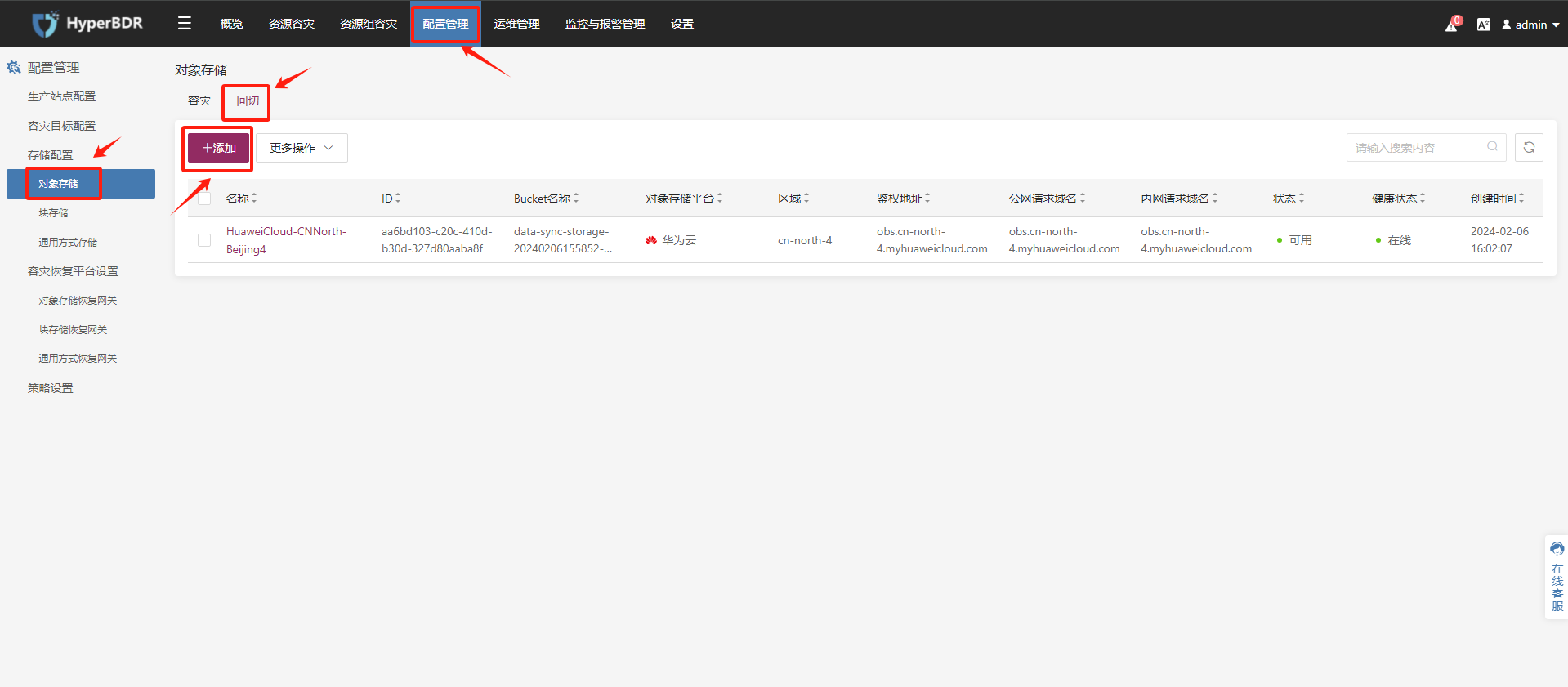Viewport: 1568px width, 687px height.
Task: Select 块存储恢复网关 in sidebar
Action: [x=73, y=330]
